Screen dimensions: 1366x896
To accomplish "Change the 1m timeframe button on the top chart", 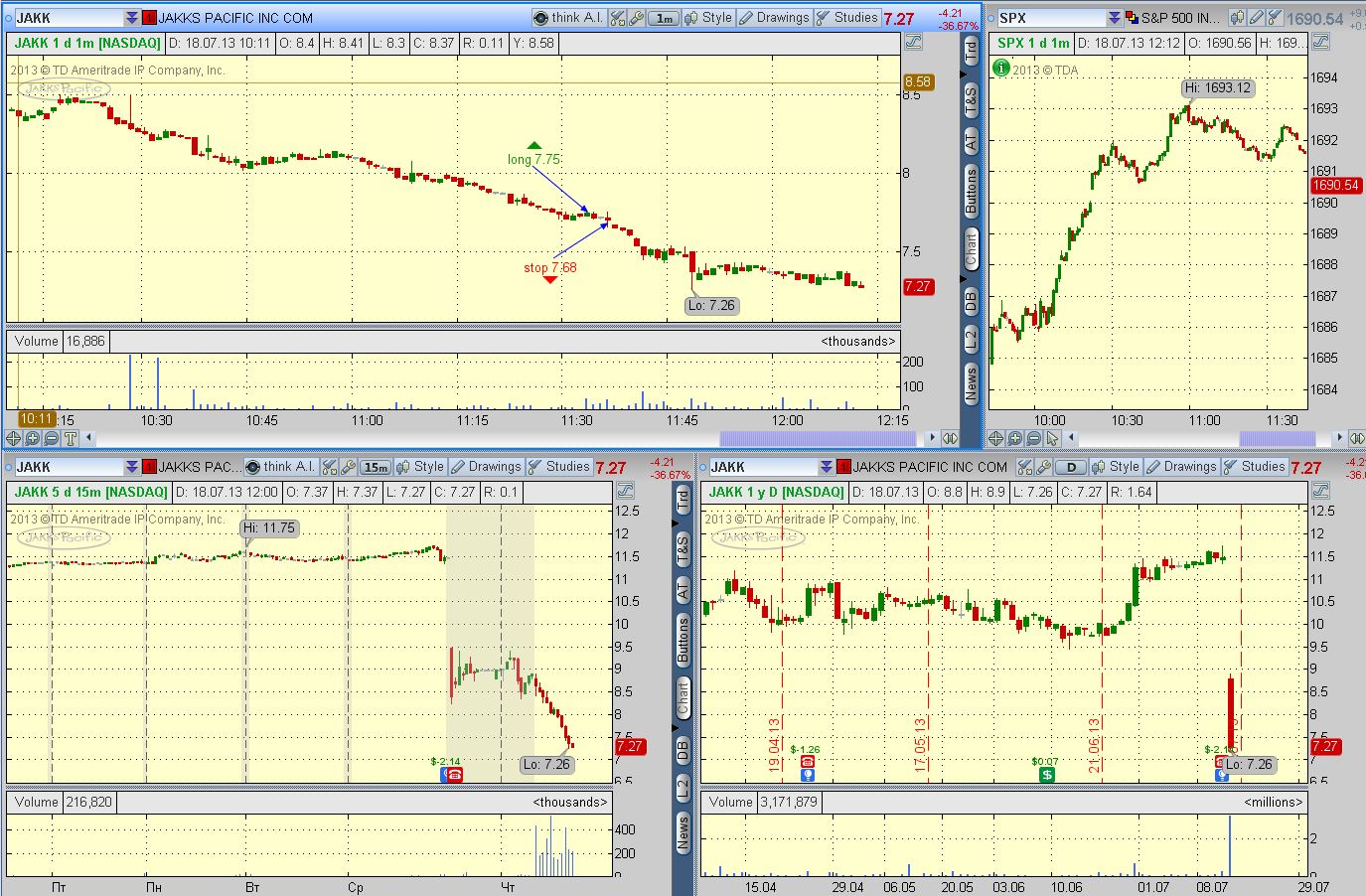I will pyautogui.click(x=664, y=18).
